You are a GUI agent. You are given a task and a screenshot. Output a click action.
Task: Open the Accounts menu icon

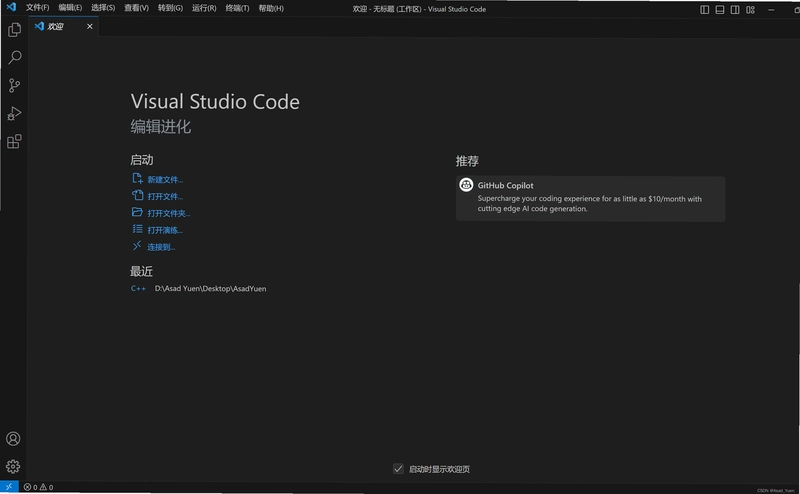13,439
